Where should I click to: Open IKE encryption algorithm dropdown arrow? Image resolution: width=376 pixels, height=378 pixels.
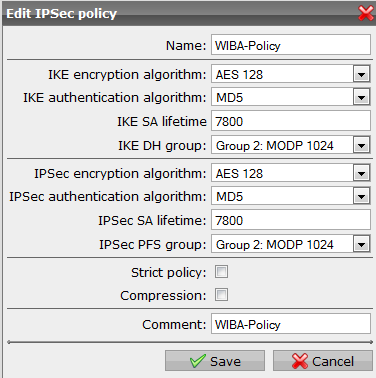(361, 74)
